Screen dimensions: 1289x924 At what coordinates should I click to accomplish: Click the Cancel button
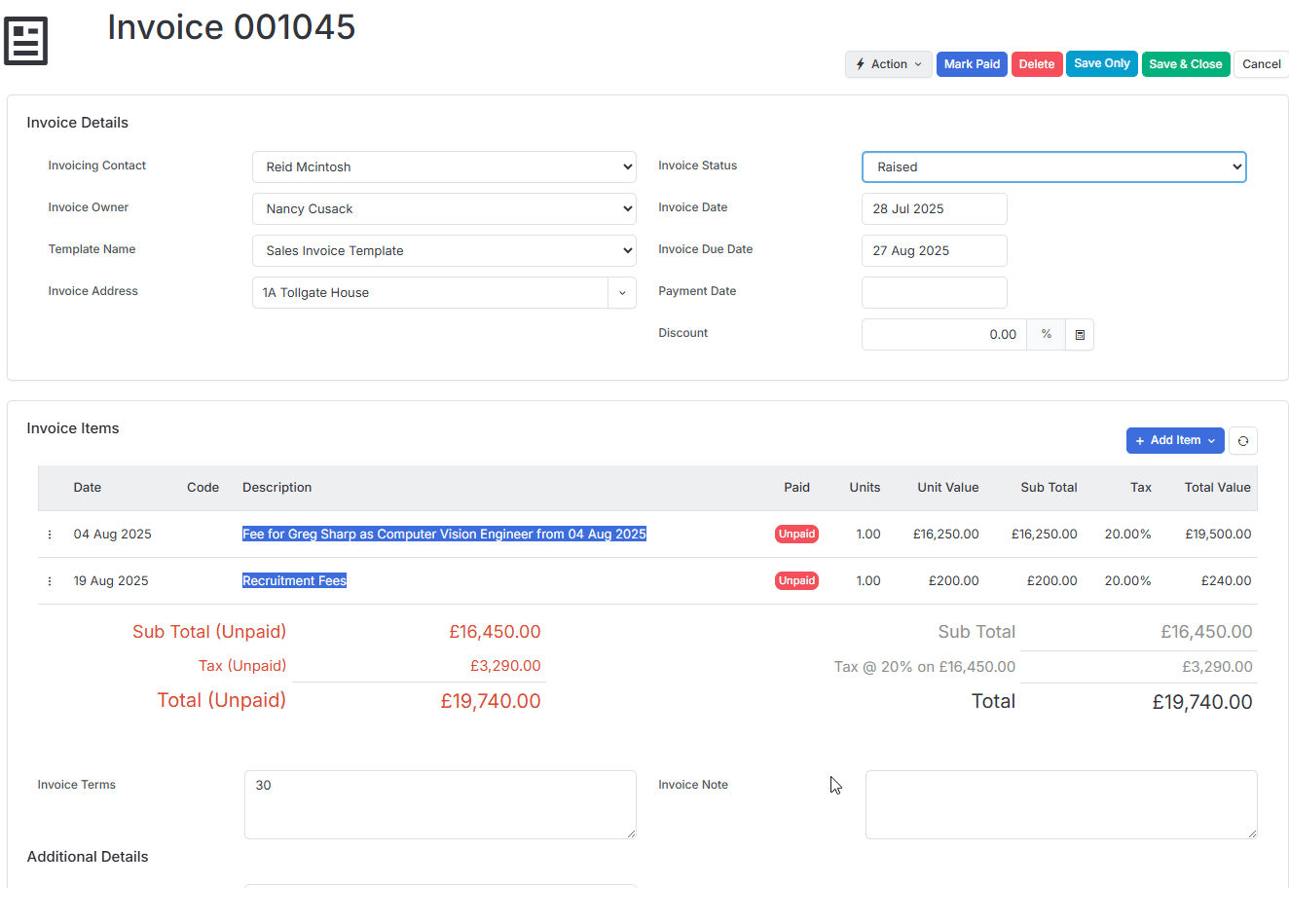1262,64
